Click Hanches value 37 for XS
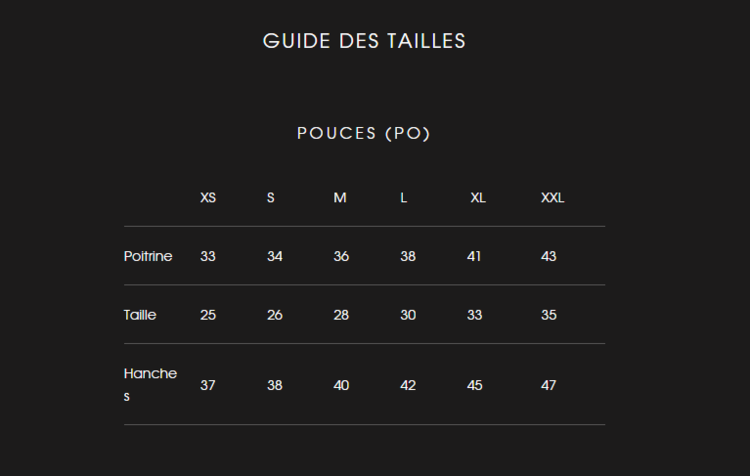Screen dimensions: 750x476 point(208,385)
